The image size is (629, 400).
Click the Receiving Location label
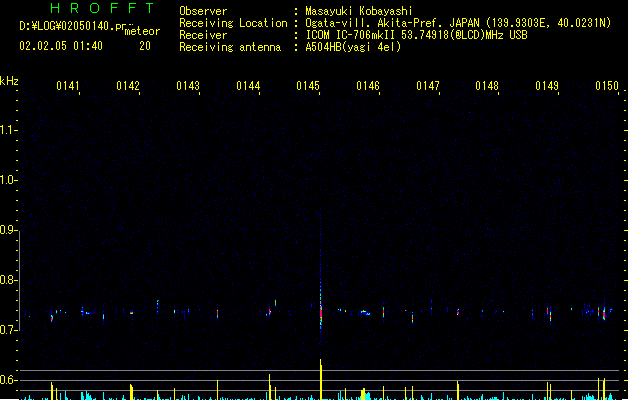(233, 23)
